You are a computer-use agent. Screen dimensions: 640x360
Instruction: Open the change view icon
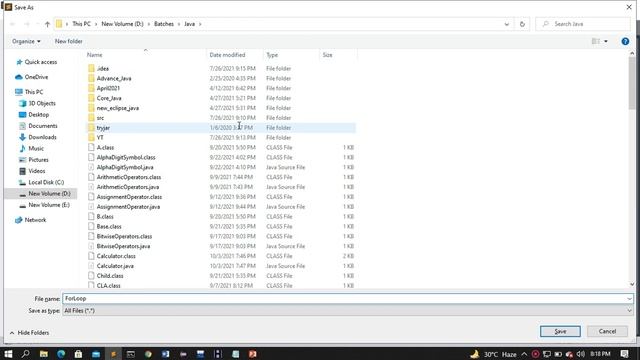click(x=596, y=41)
